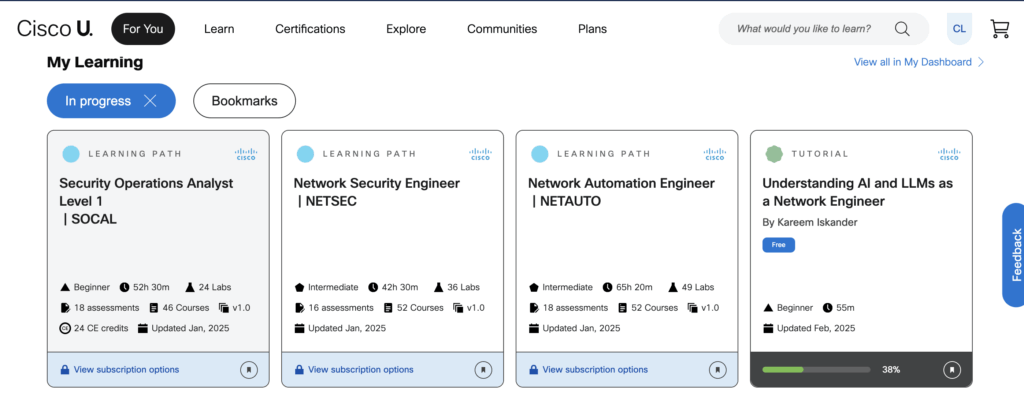Click the search magnifier icon
Viewport: 1024px width, 415px height.
tap(902, 29)
